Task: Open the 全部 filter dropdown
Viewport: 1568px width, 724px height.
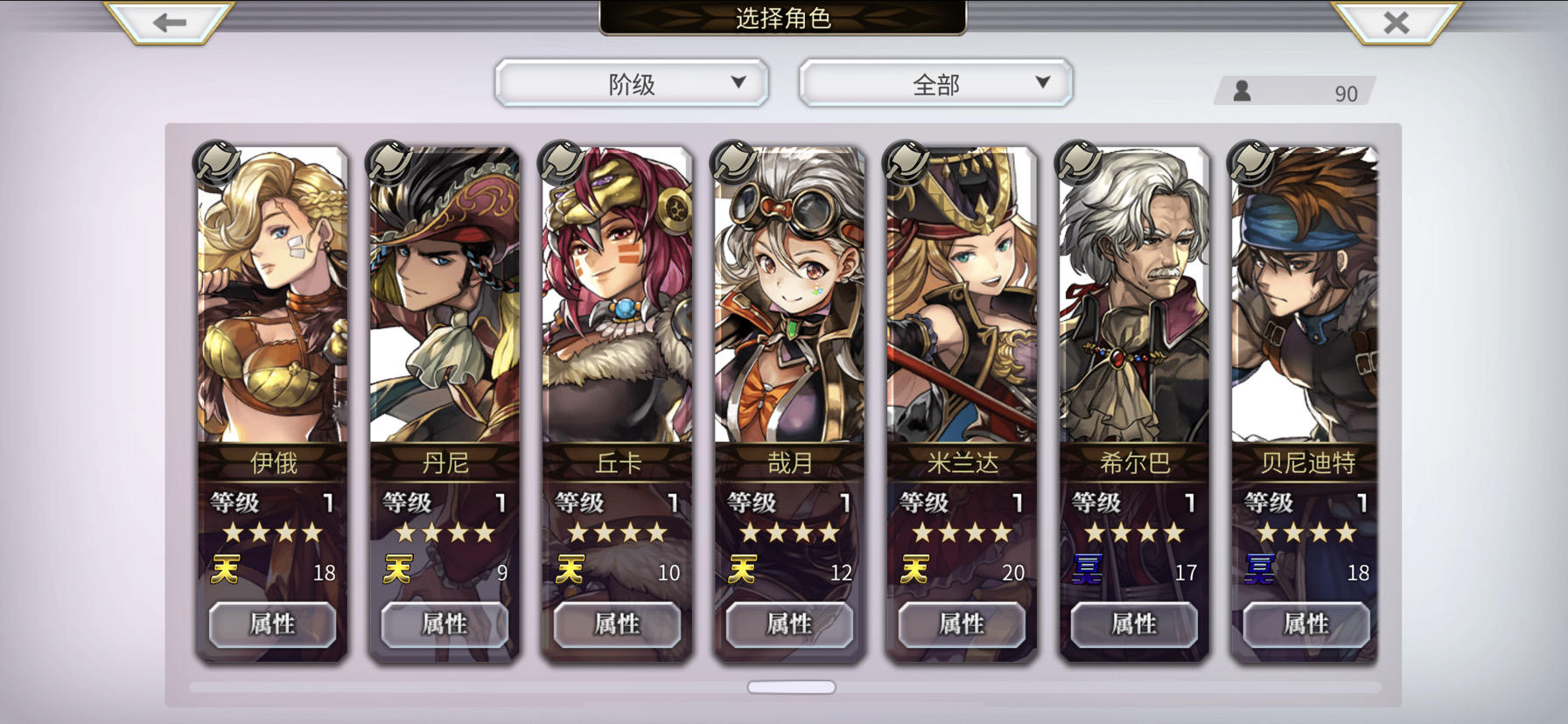Action: pyautogui.click(x=935, y=84)
